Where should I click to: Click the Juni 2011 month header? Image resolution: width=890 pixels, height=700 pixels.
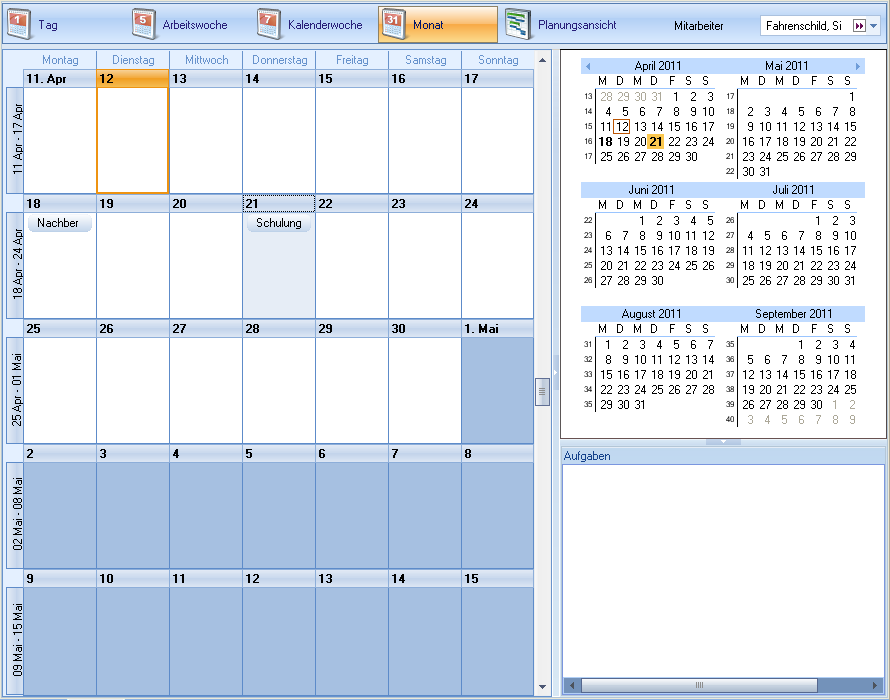tap(651, 190)
